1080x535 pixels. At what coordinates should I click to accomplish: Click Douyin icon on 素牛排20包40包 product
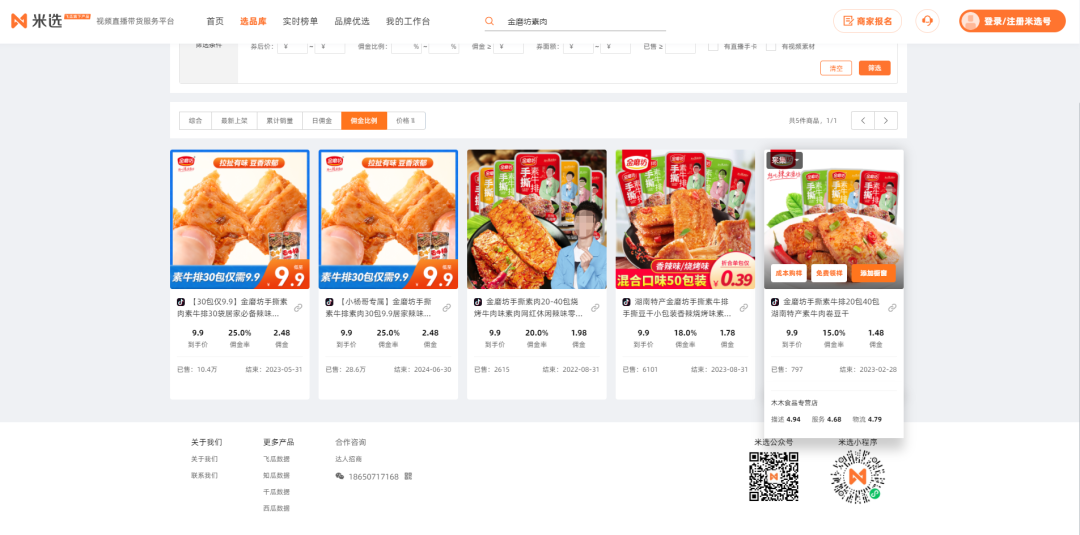pyautogui.click(x=775, y=302)
